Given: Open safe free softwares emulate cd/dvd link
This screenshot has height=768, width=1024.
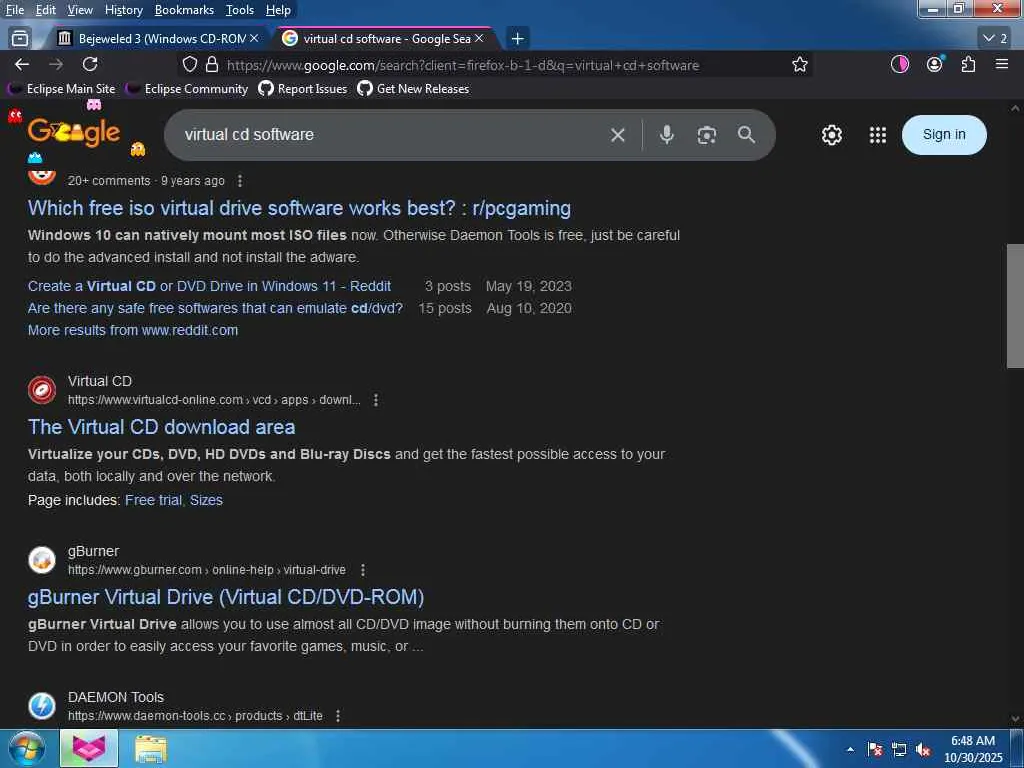Looking at the screenshot, I should 215,308.
